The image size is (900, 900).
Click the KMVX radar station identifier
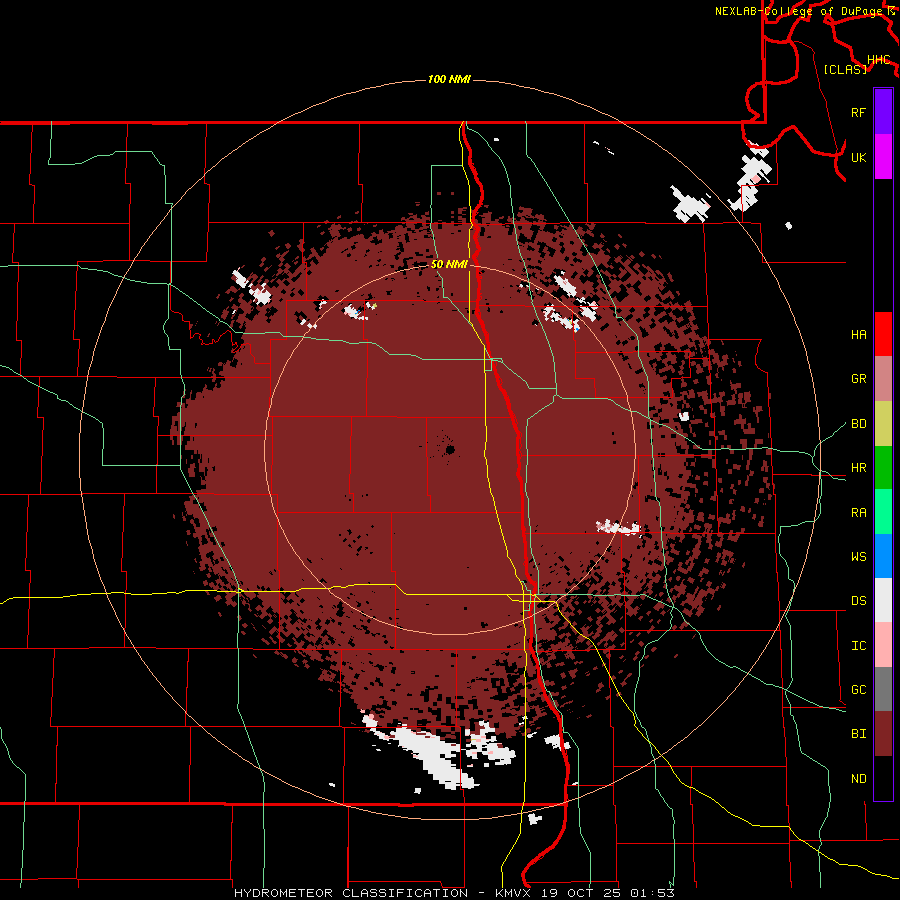tap(514, 893)
